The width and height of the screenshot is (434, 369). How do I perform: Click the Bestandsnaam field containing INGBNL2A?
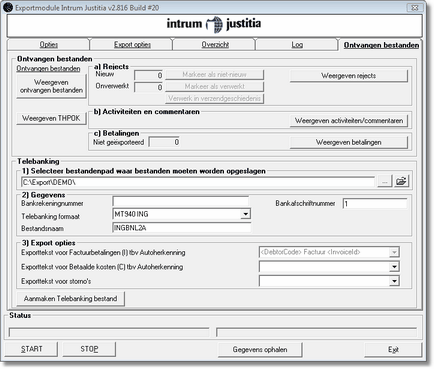click(182, 228)
